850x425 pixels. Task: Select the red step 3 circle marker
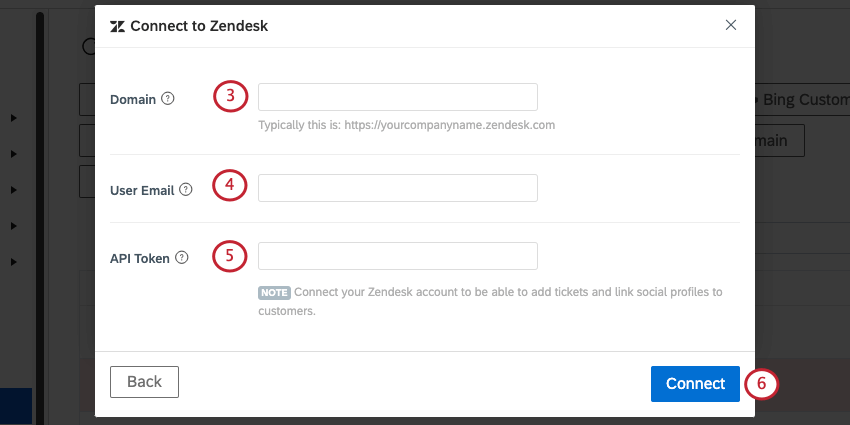tap(230, 96)
